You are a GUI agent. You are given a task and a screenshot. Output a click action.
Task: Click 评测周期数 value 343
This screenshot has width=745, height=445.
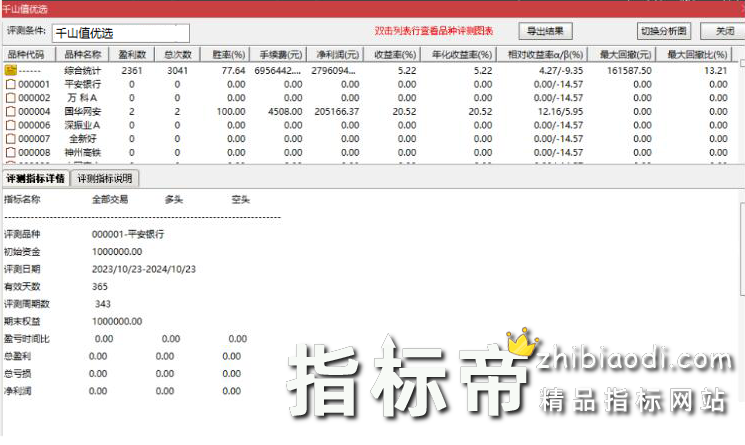pos(103,304)
